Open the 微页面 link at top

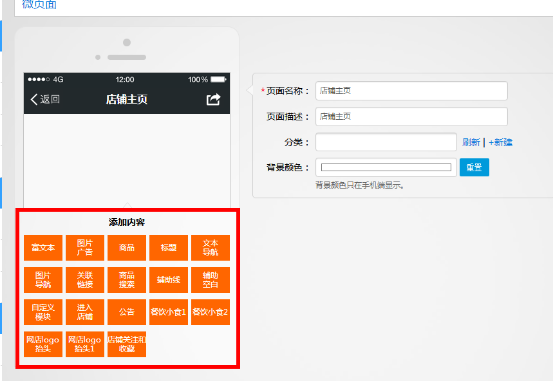tap(39, 4)
